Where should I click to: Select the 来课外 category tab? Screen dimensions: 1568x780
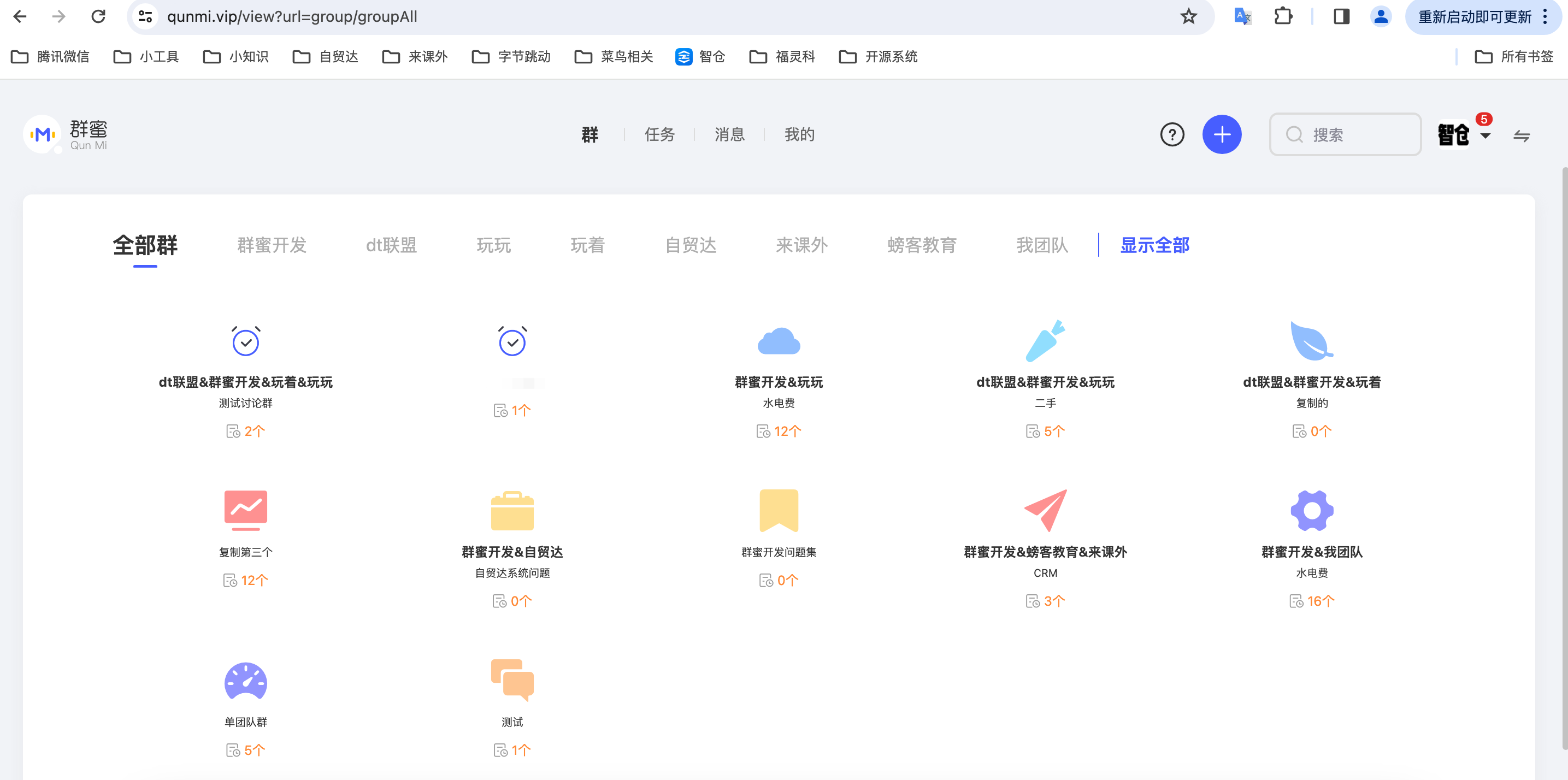pos(801,245)
